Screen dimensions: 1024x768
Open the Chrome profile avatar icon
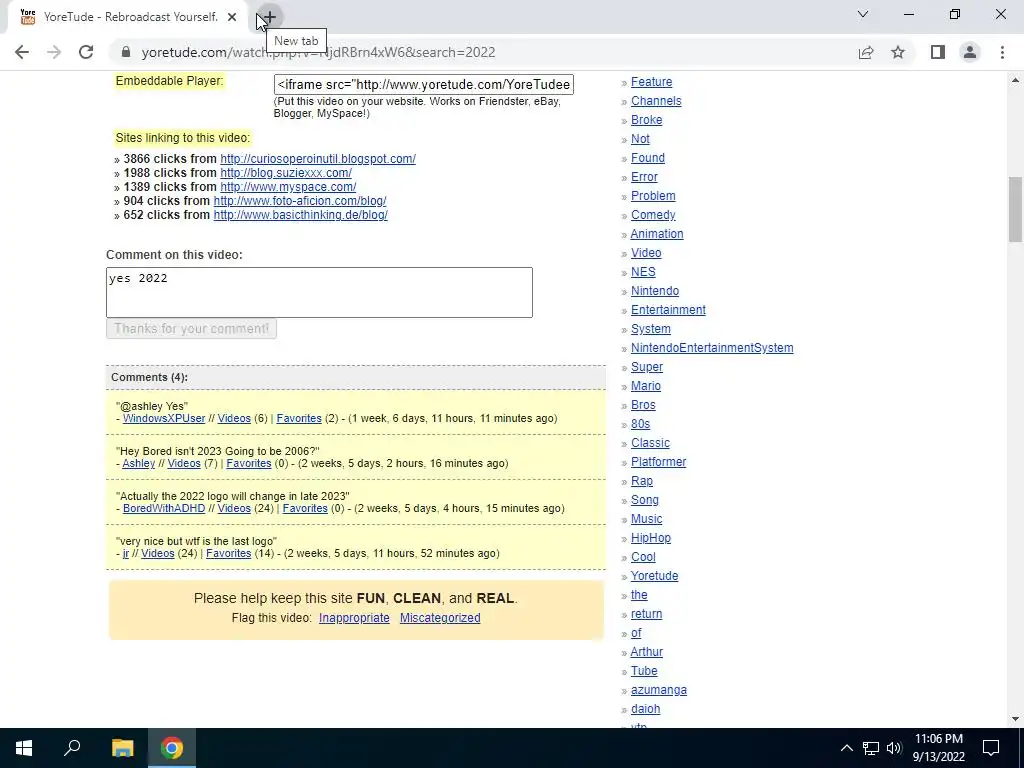click(970, 52)
